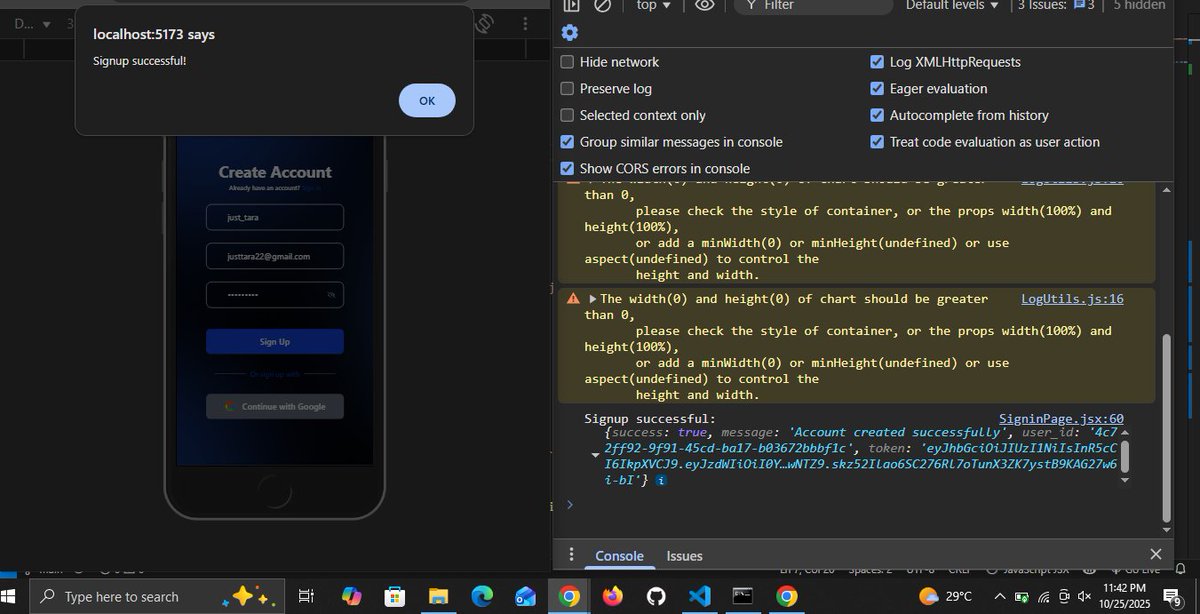Open SigninPage.jsx:60 source link
This screenshot has height=614, width=1200.
(x=1061, y=419)
